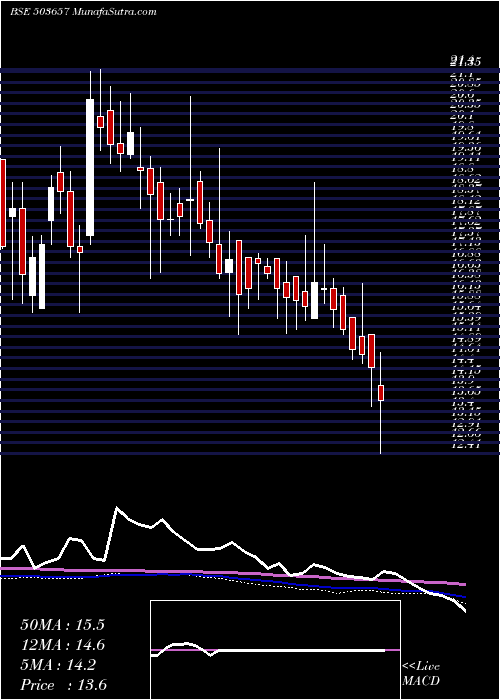Click the tallest white candlestick body
500x700 pixels.
tap(90, 167)
